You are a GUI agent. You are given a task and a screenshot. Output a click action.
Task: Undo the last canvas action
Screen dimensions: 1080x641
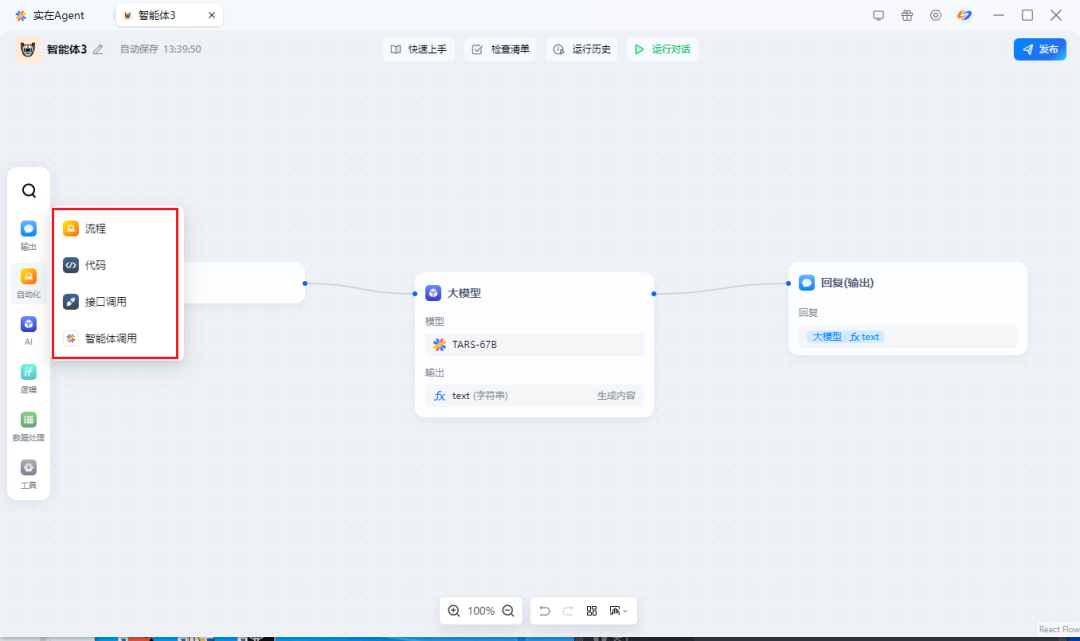tap(544, 611)
